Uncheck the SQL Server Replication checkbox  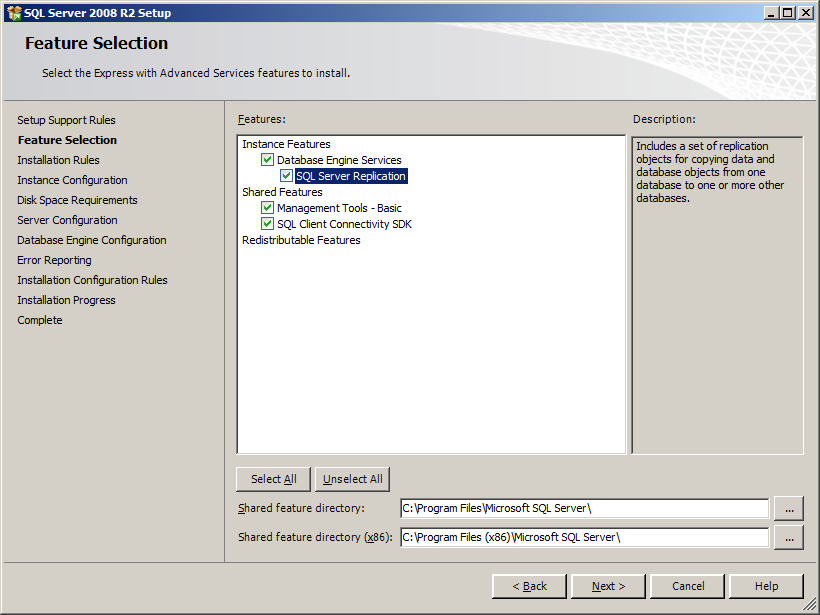(x=286, y=176)
